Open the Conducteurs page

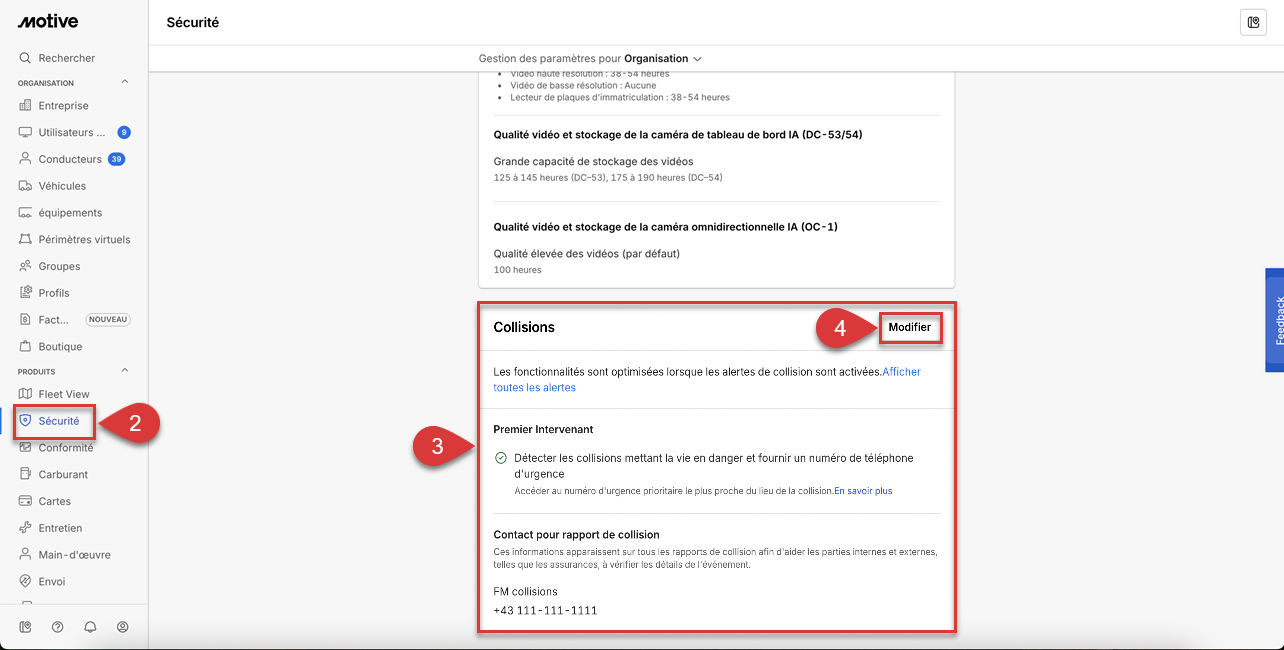[x=74, y=159]
